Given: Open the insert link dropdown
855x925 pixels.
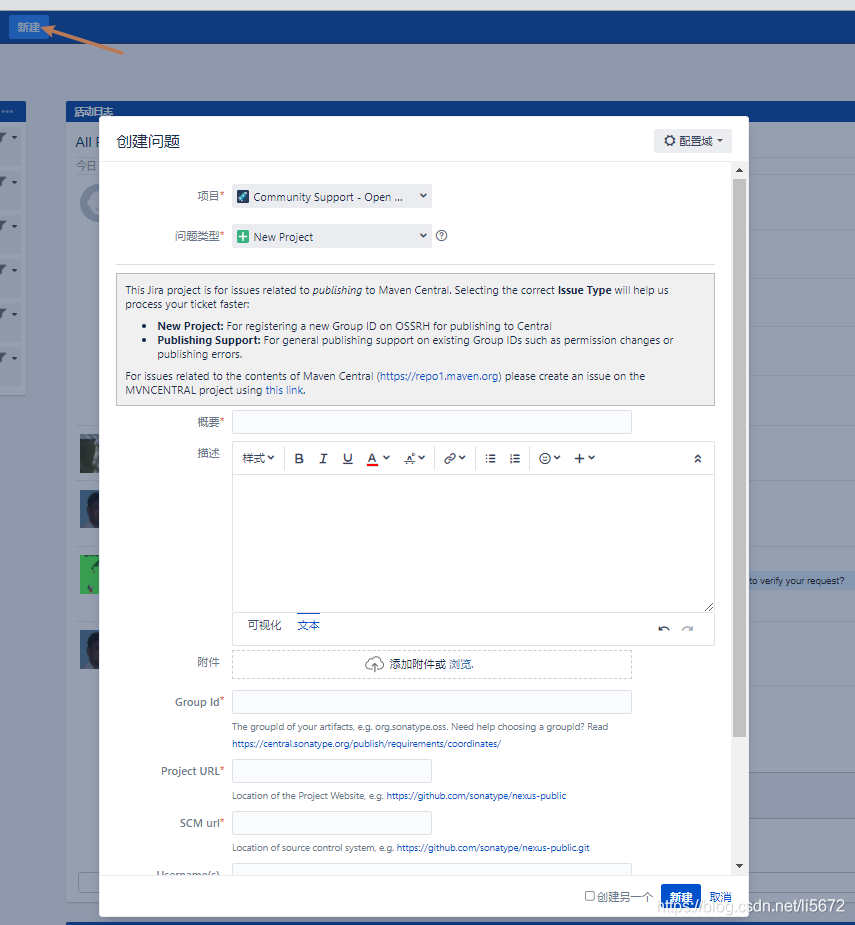Looking at the screenshot, I should pos(454,458).
